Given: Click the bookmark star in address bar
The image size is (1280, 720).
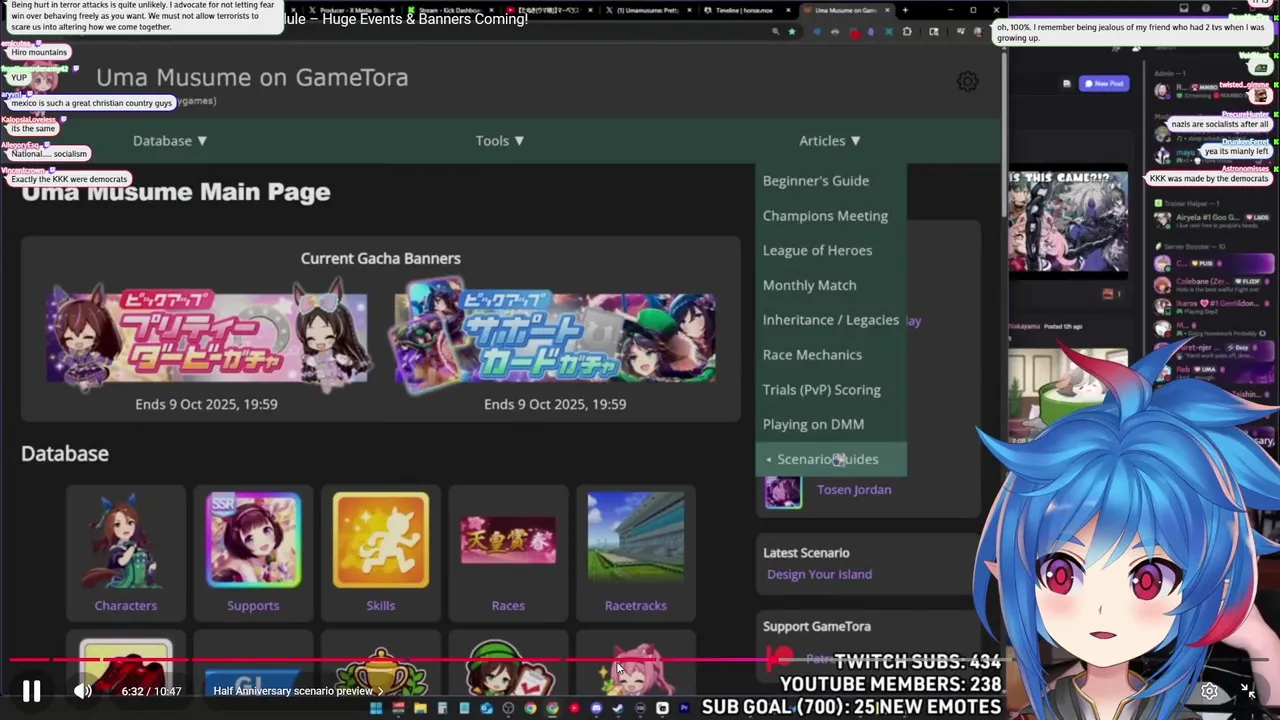Looking at the screenshot, I should (x=792, y=32).
